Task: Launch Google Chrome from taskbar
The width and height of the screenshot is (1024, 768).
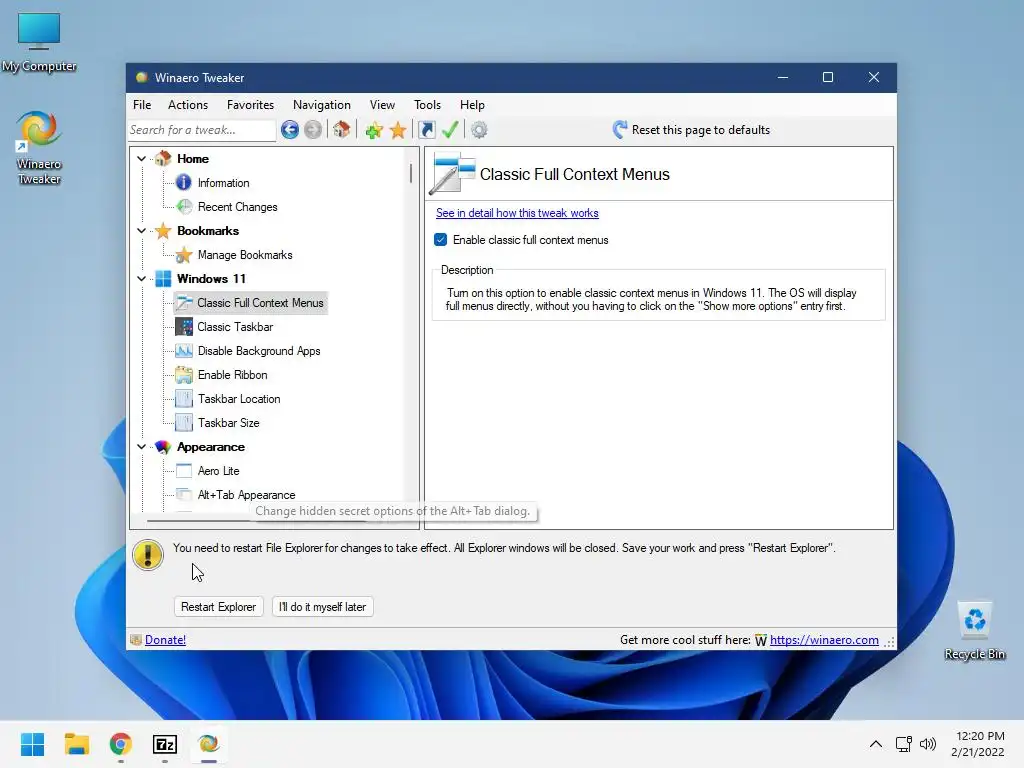Action: (121, 744)
